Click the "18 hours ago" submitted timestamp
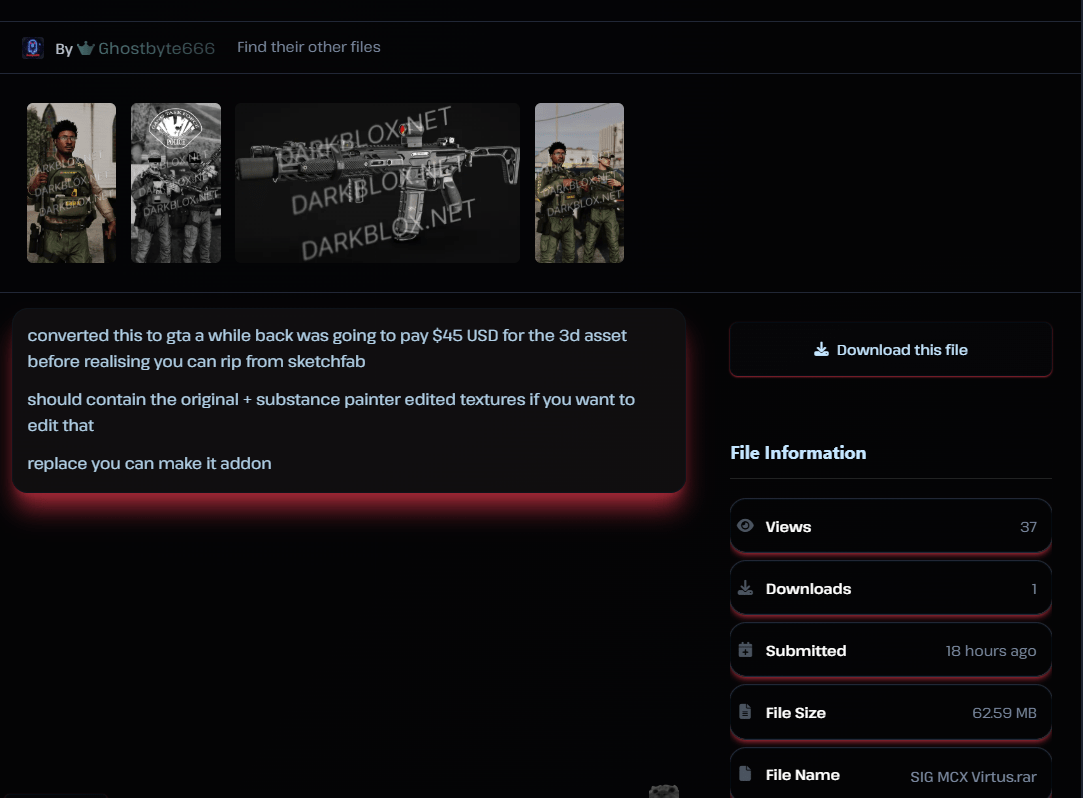 pyautogui.click(x=990, y=651)
